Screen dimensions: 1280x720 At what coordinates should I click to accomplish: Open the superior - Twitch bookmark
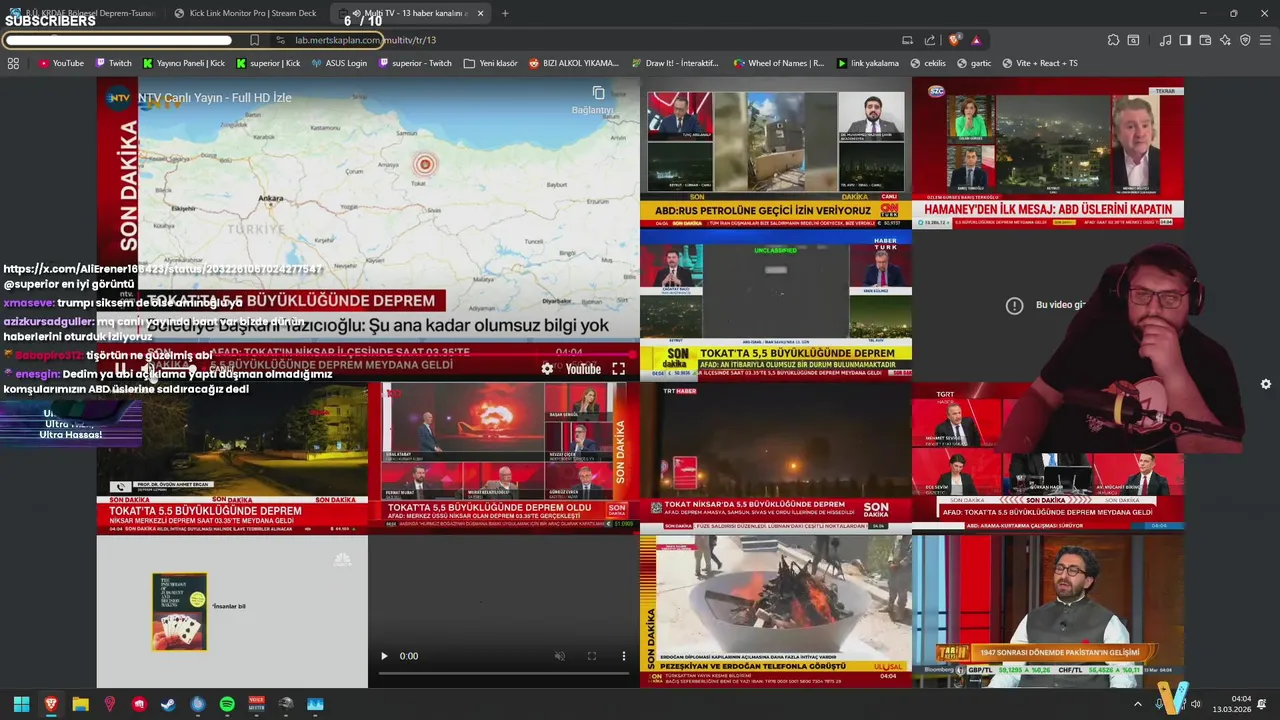coord(414,63)
